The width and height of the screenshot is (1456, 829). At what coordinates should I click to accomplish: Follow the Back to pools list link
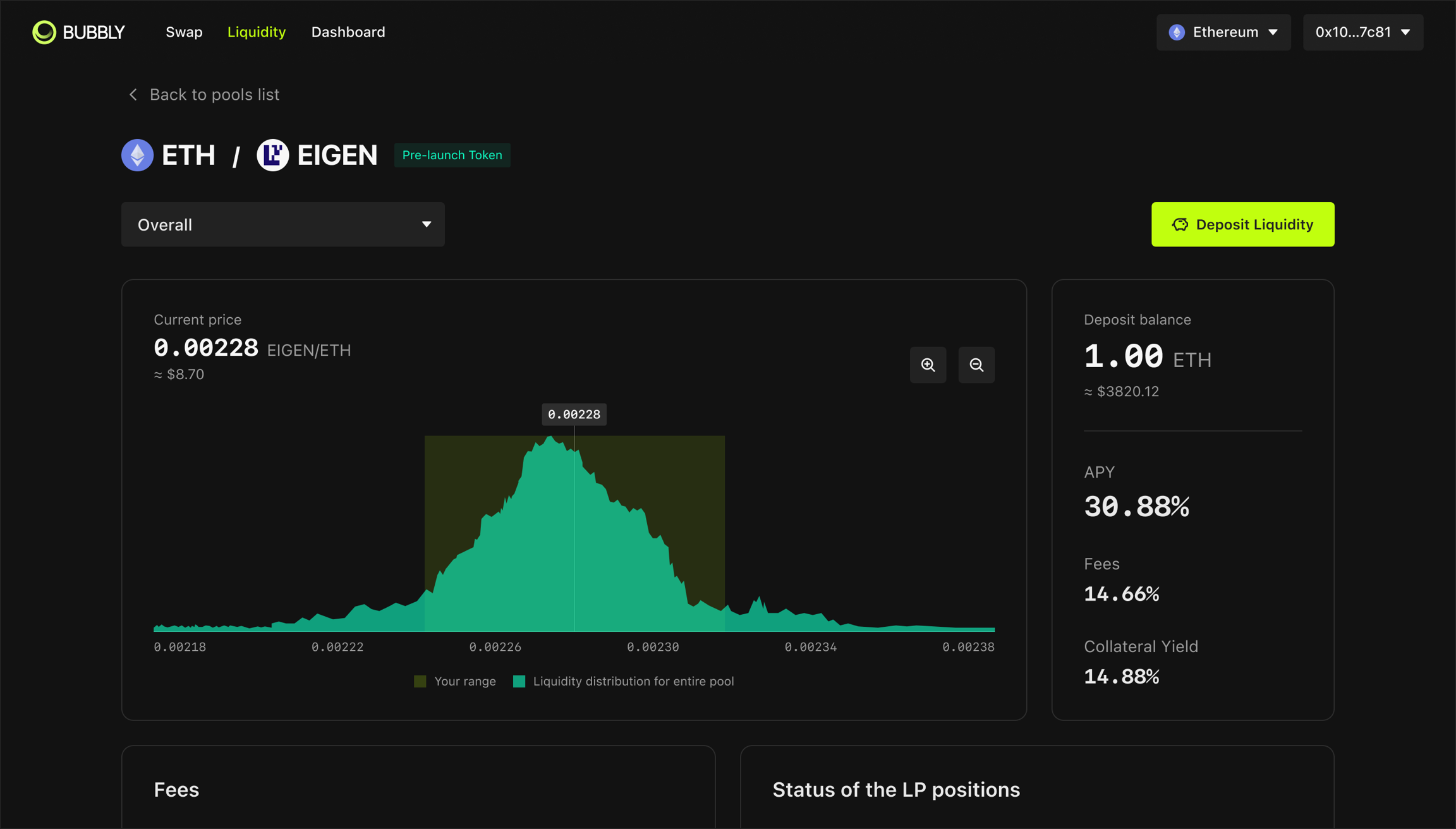pos(214,95)
